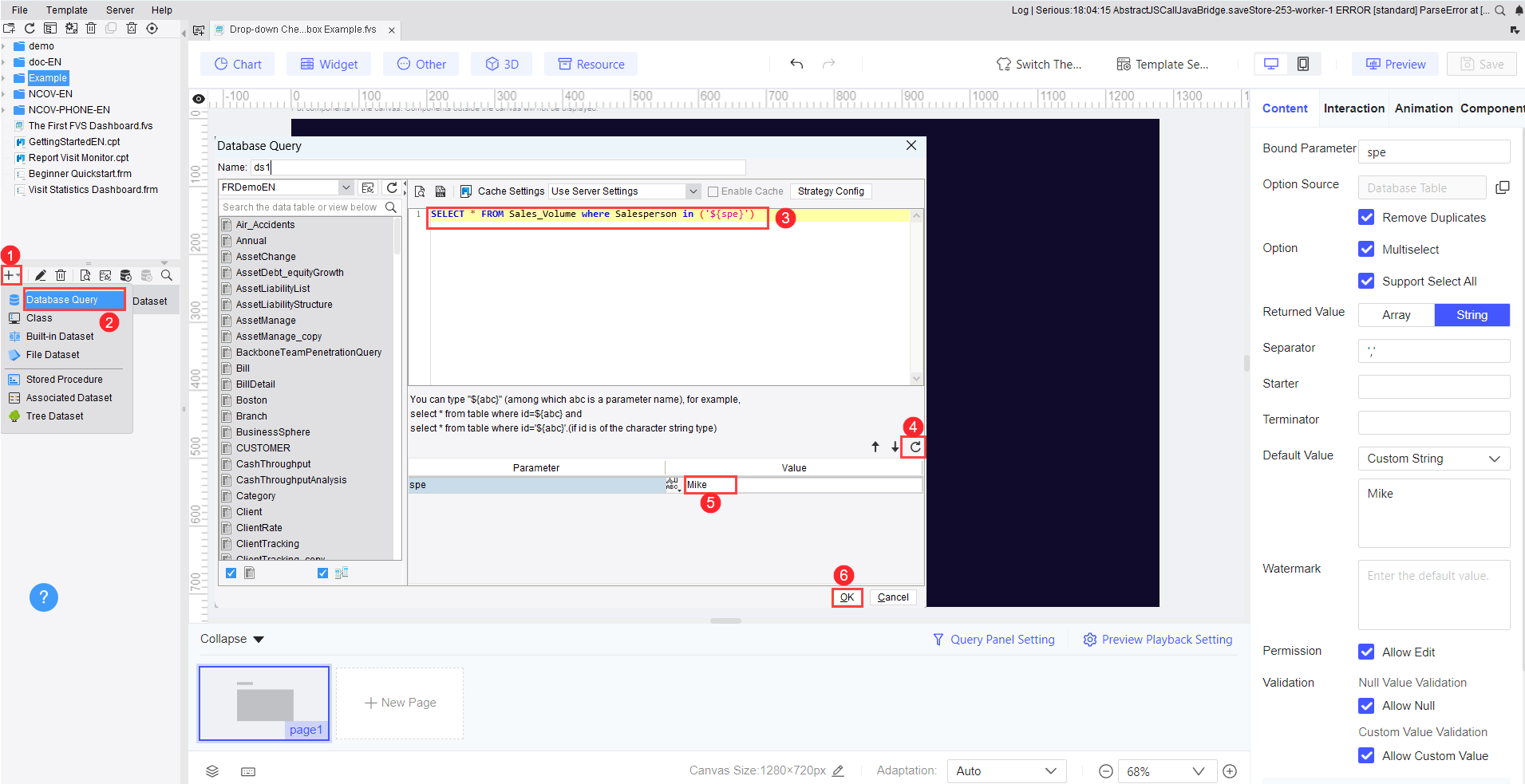Refresh the query parameters with the circular arrow icon
1525x784 pixels.
point(915,447)
